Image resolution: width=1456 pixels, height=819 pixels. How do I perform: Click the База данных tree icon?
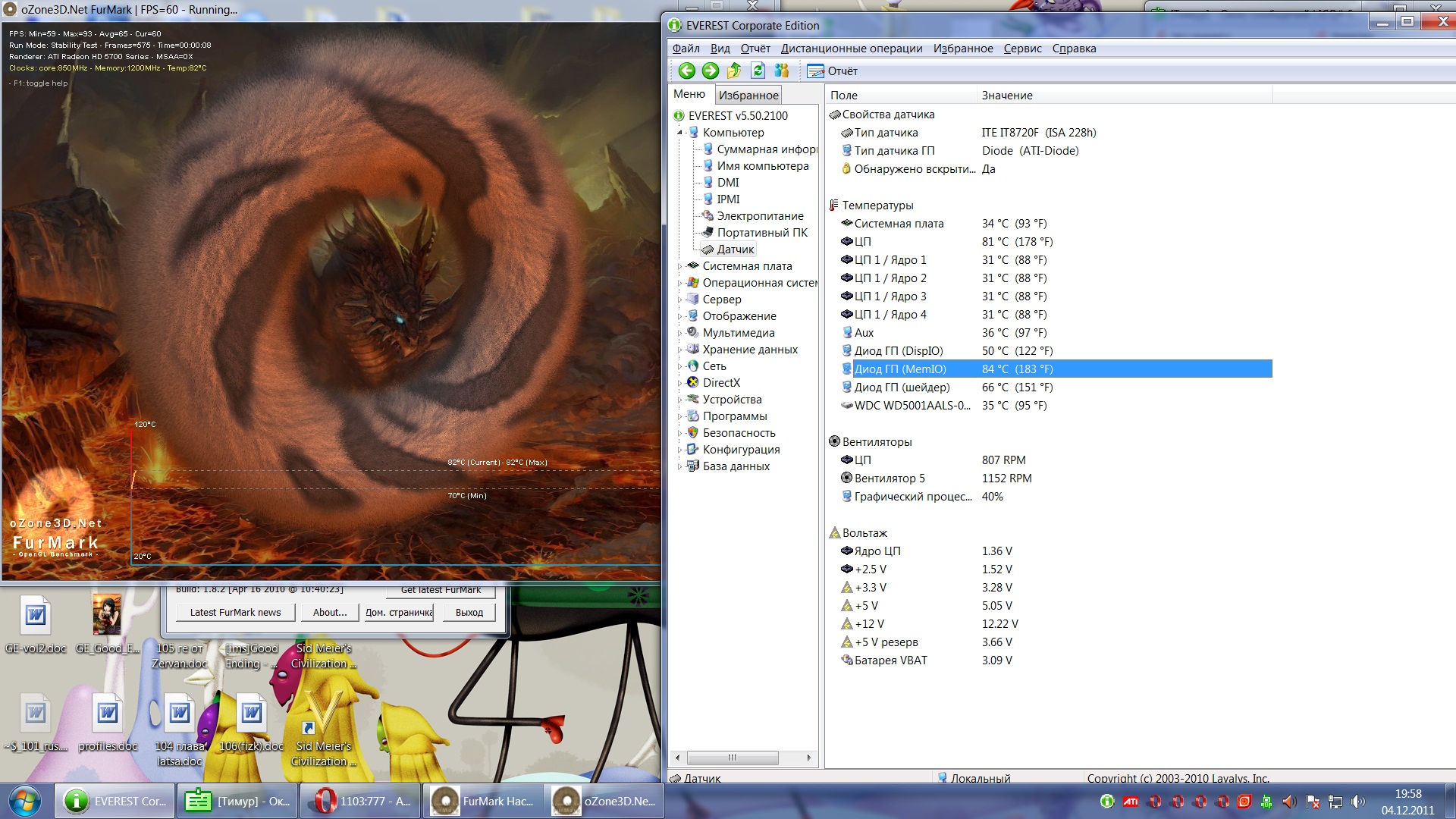tap(692, 466)
